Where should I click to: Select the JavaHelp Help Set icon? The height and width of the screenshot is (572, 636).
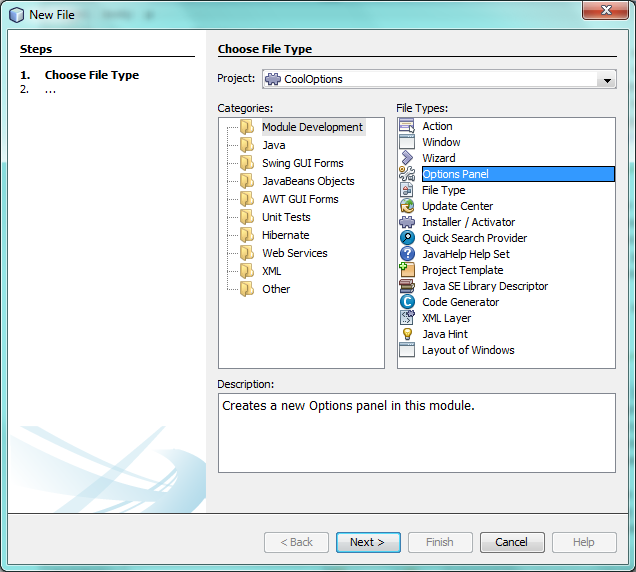[407, 254]
